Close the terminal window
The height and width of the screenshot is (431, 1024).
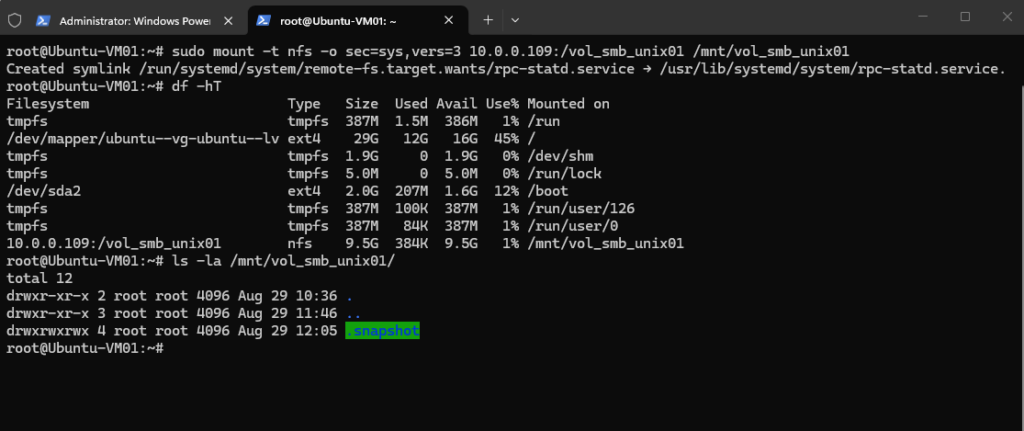pos(1007,17)
